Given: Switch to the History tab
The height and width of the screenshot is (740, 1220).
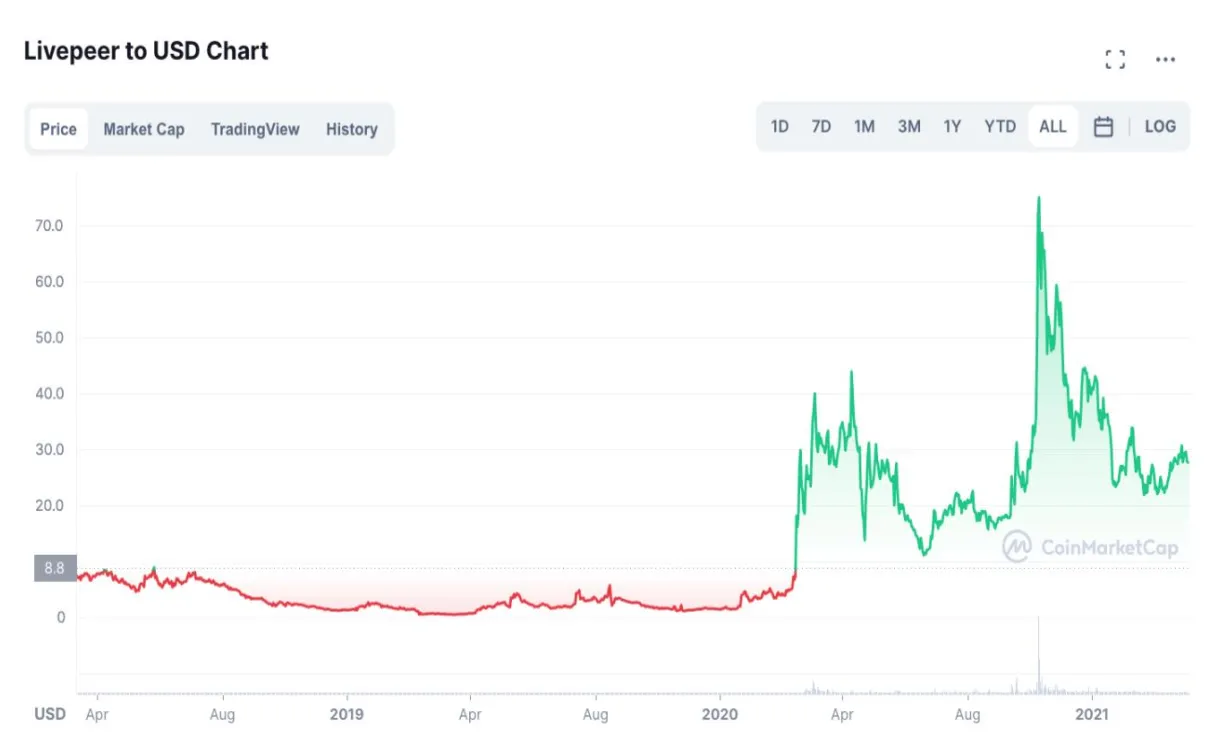Looking at the screenshot, I should click(x=351, y=129).
